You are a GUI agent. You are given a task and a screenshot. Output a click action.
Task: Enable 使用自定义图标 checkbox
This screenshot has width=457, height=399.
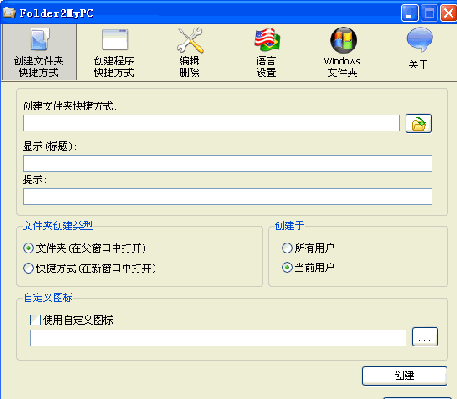tap(35, 320)
